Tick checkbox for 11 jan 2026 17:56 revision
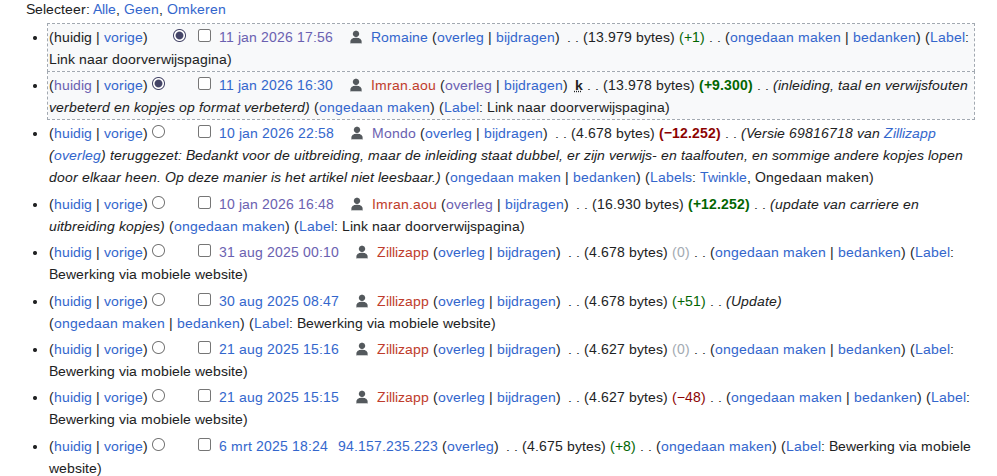Image resolution: width=997 pixels, height=476 pixels. tap(204, 36)
